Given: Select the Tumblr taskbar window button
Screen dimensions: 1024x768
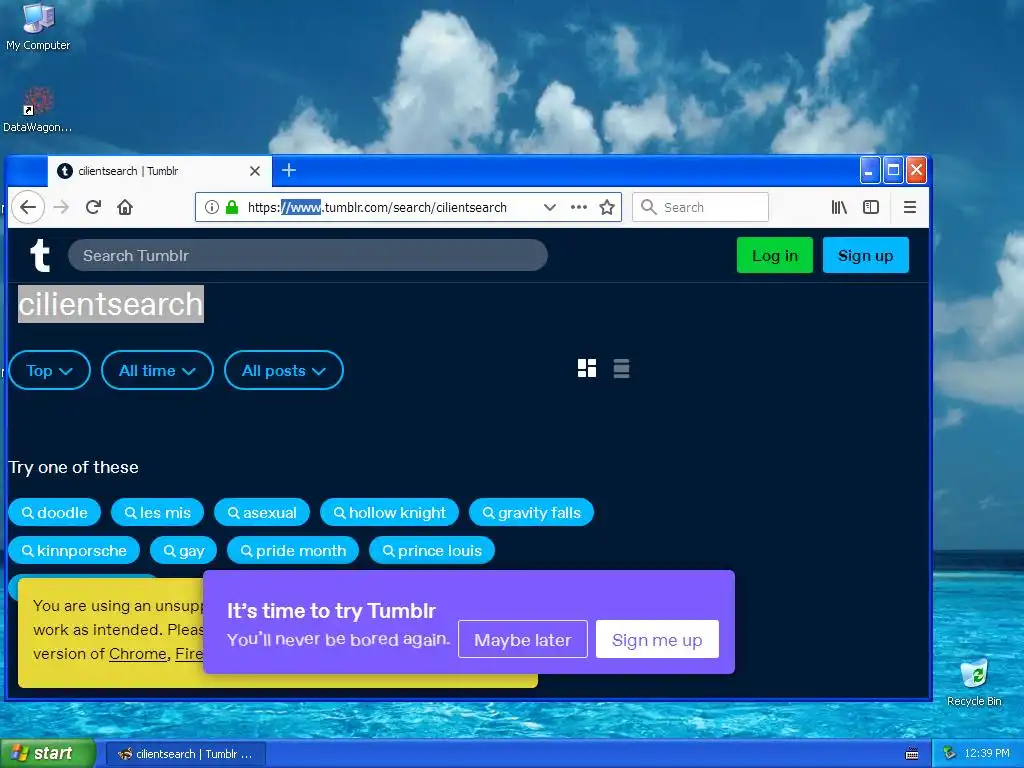Looking at the screenshot, I should click(185, 754).
